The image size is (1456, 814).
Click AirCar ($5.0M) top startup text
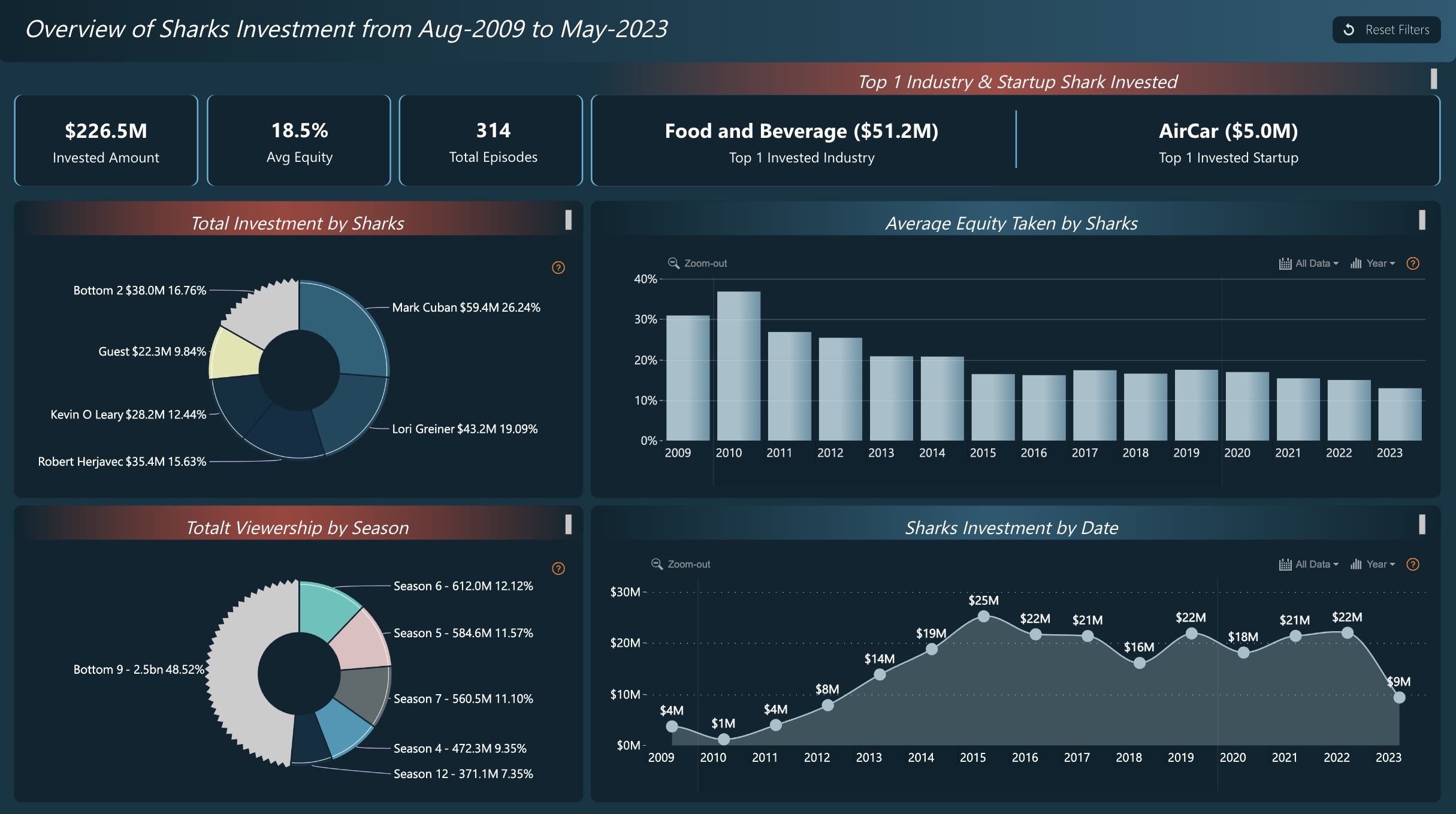coord(1228,131)
